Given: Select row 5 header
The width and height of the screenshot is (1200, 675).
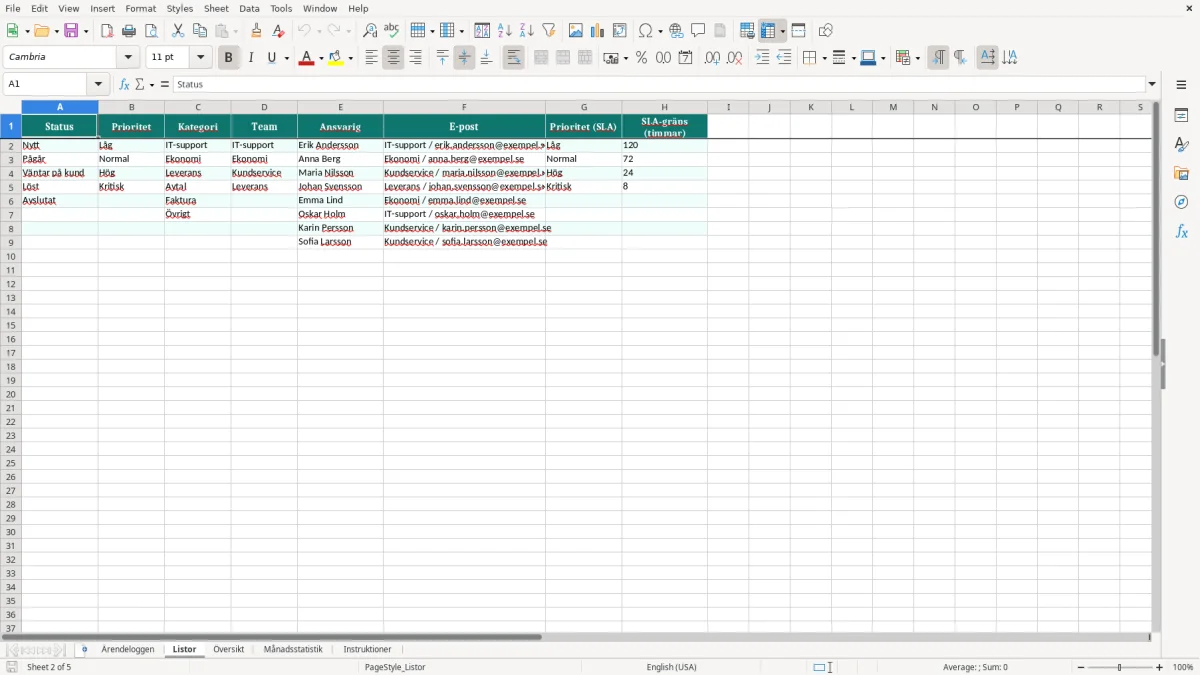Looking at the screenshot, I should (x=10, y=187).
